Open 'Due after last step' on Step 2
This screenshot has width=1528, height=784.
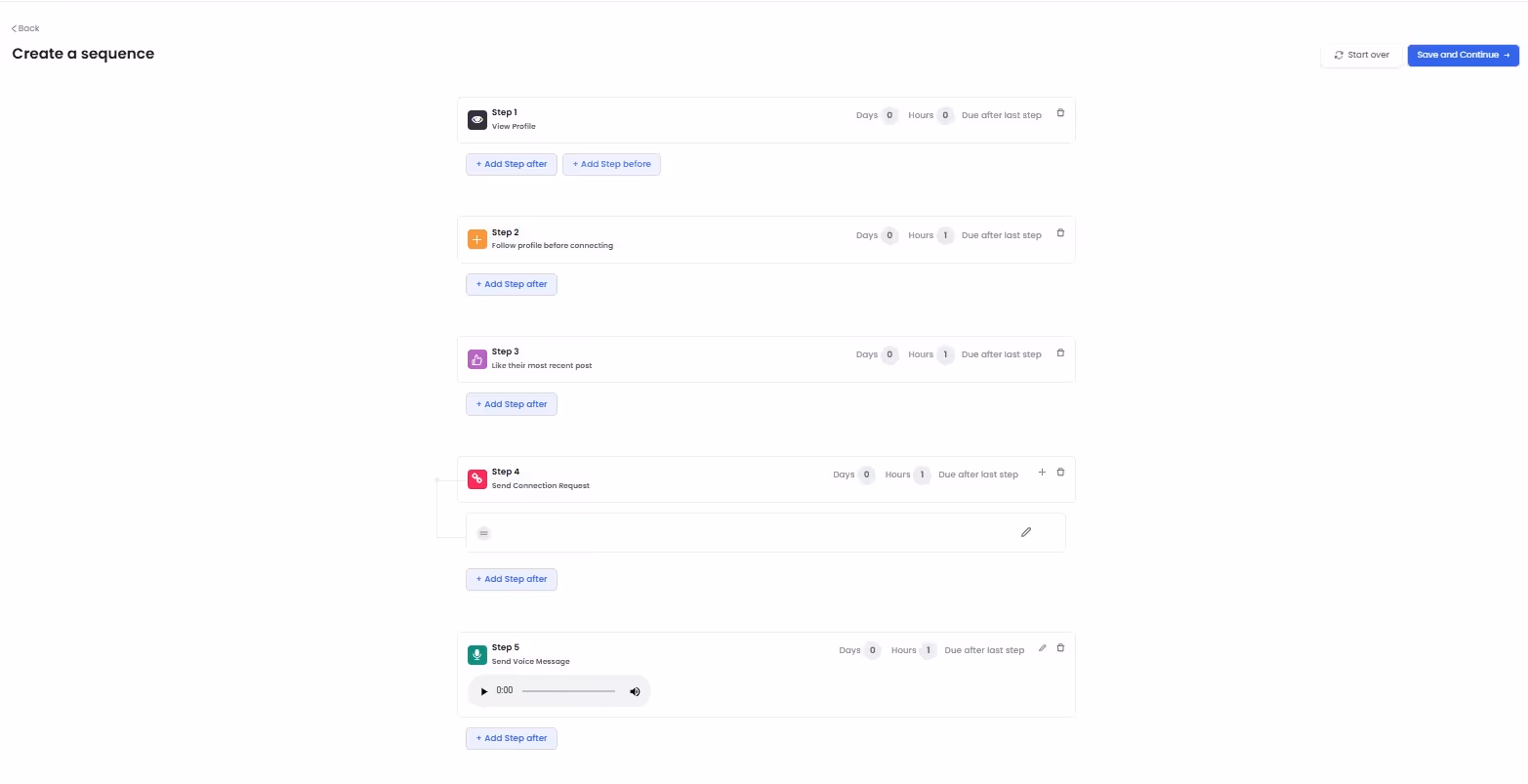(x=1001, y=234)
